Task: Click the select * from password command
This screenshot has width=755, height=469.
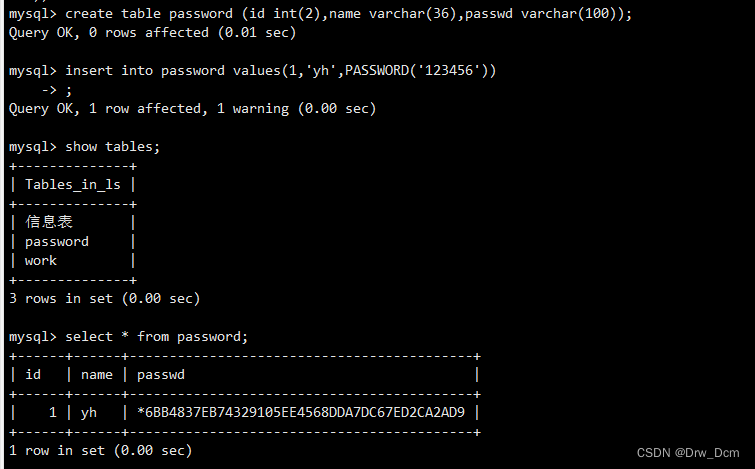Action: point(156,337)
